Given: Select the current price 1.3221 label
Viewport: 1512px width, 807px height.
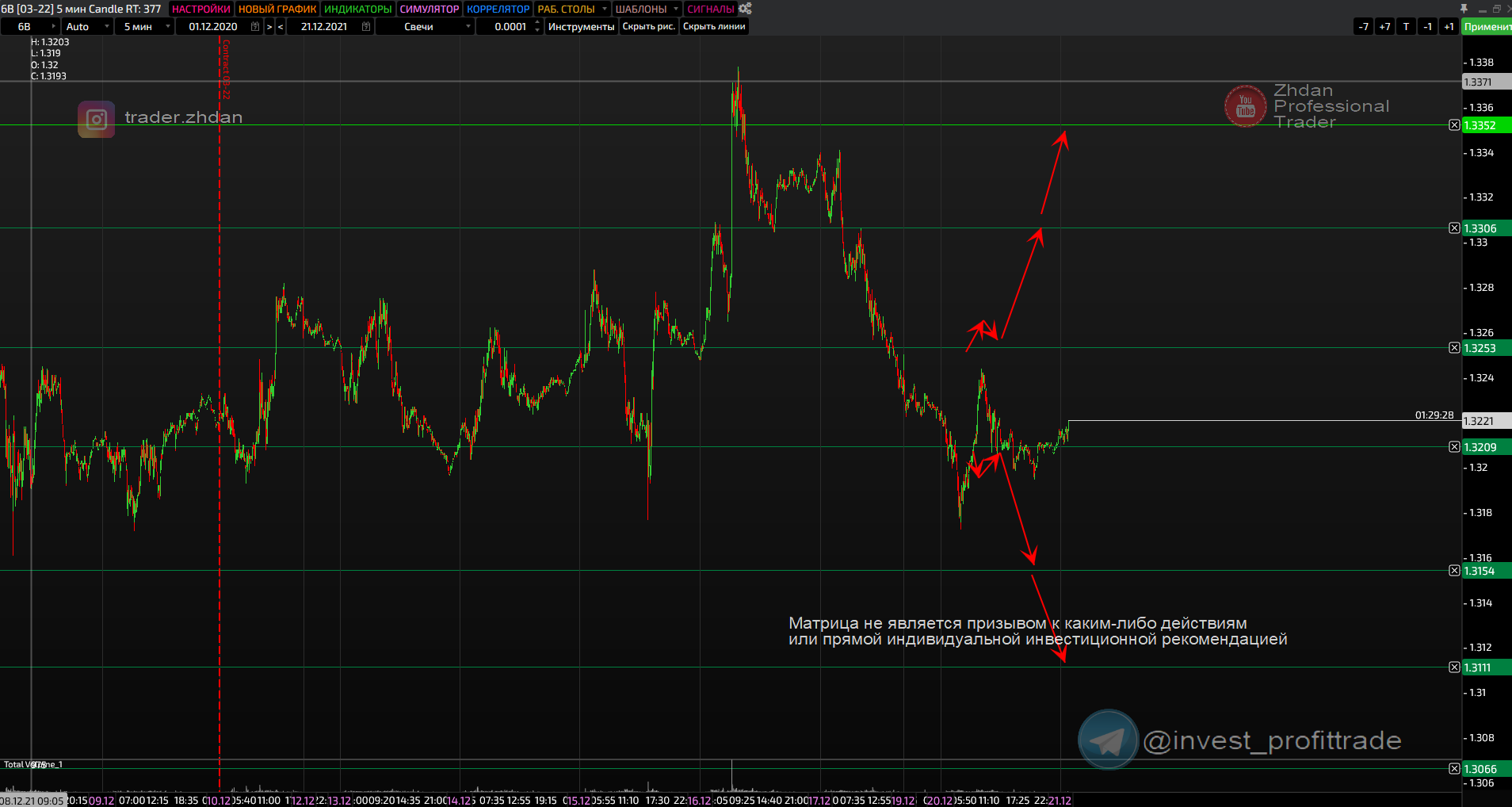Looking at the screenshot, I should 1487,421.
